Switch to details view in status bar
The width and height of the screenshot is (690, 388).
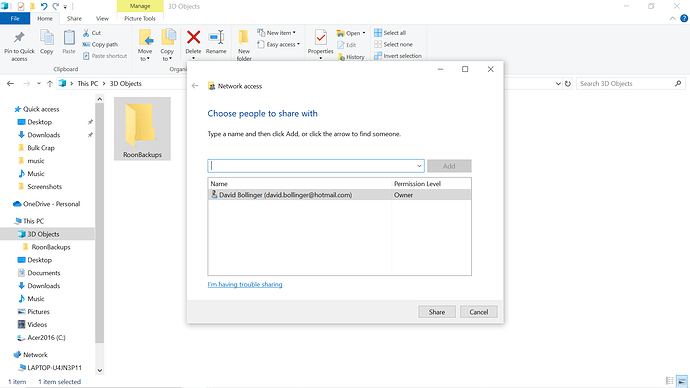[670, 381]
